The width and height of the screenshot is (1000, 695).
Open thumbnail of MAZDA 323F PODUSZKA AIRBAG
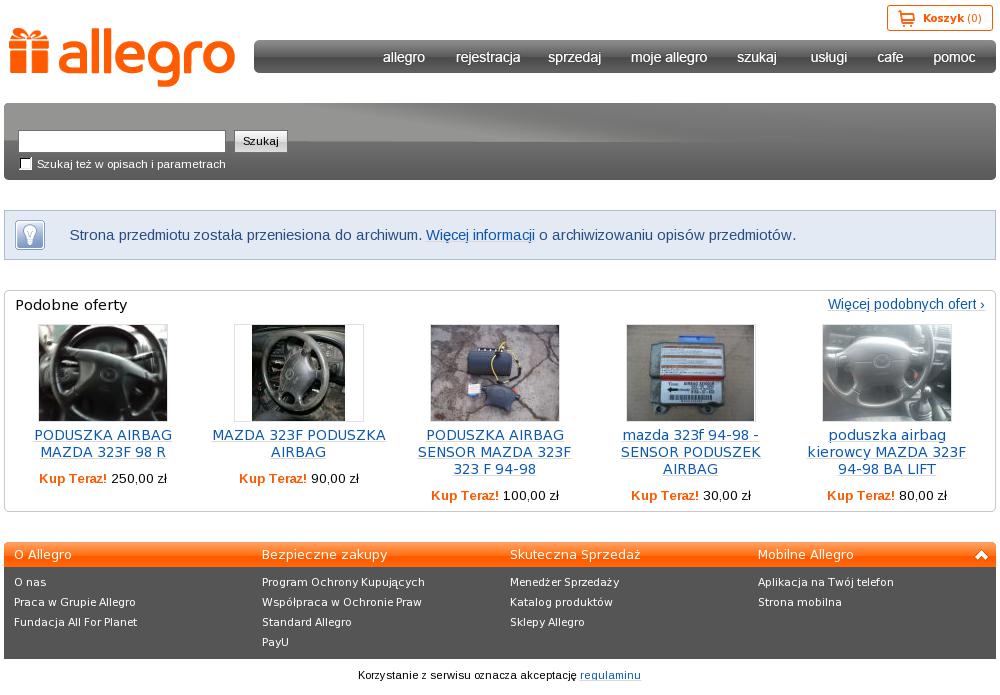[x=298, y=373]
